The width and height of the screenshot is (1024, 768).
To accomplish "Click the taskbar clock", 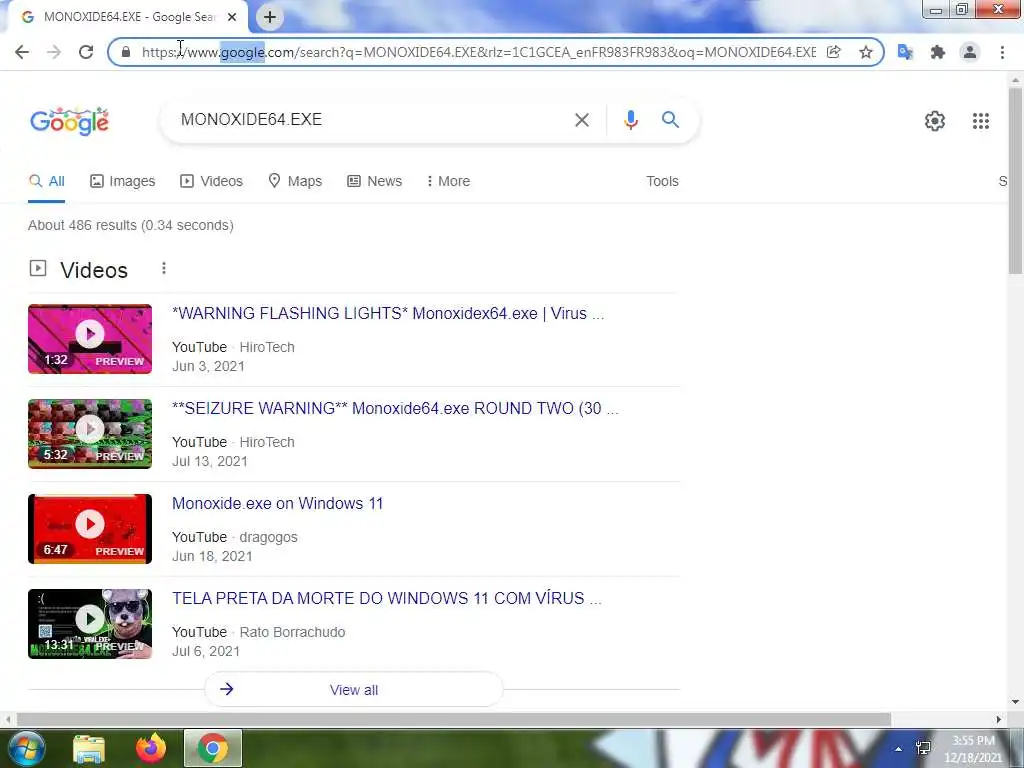I will 973,749.
